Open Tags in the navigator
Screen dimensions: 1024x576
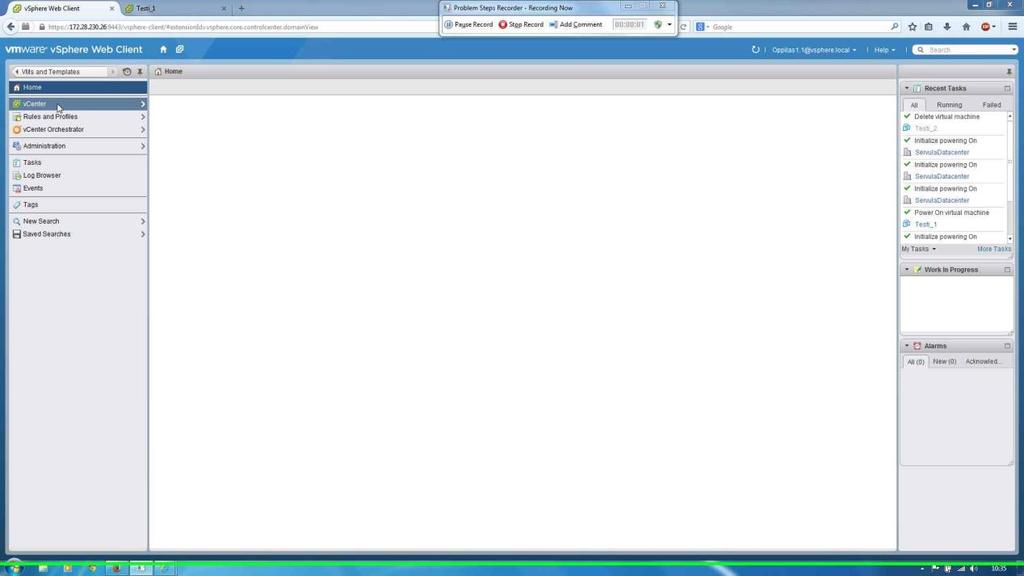78,205
